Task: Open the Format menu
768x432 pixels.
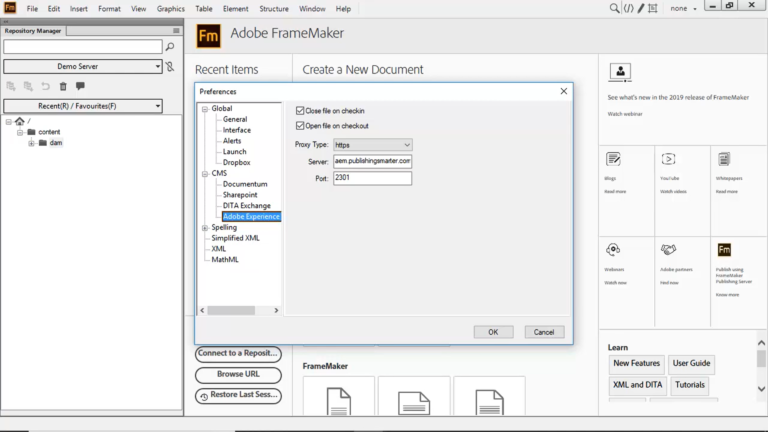Action: coord(109,9)
